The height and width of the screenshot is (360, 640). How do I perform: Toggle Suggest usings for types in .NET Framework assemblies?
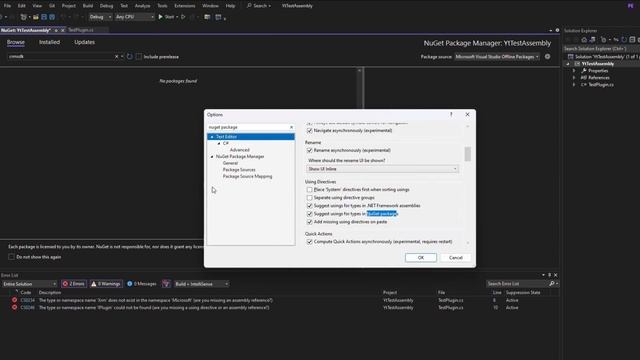[x=309, y=206]
